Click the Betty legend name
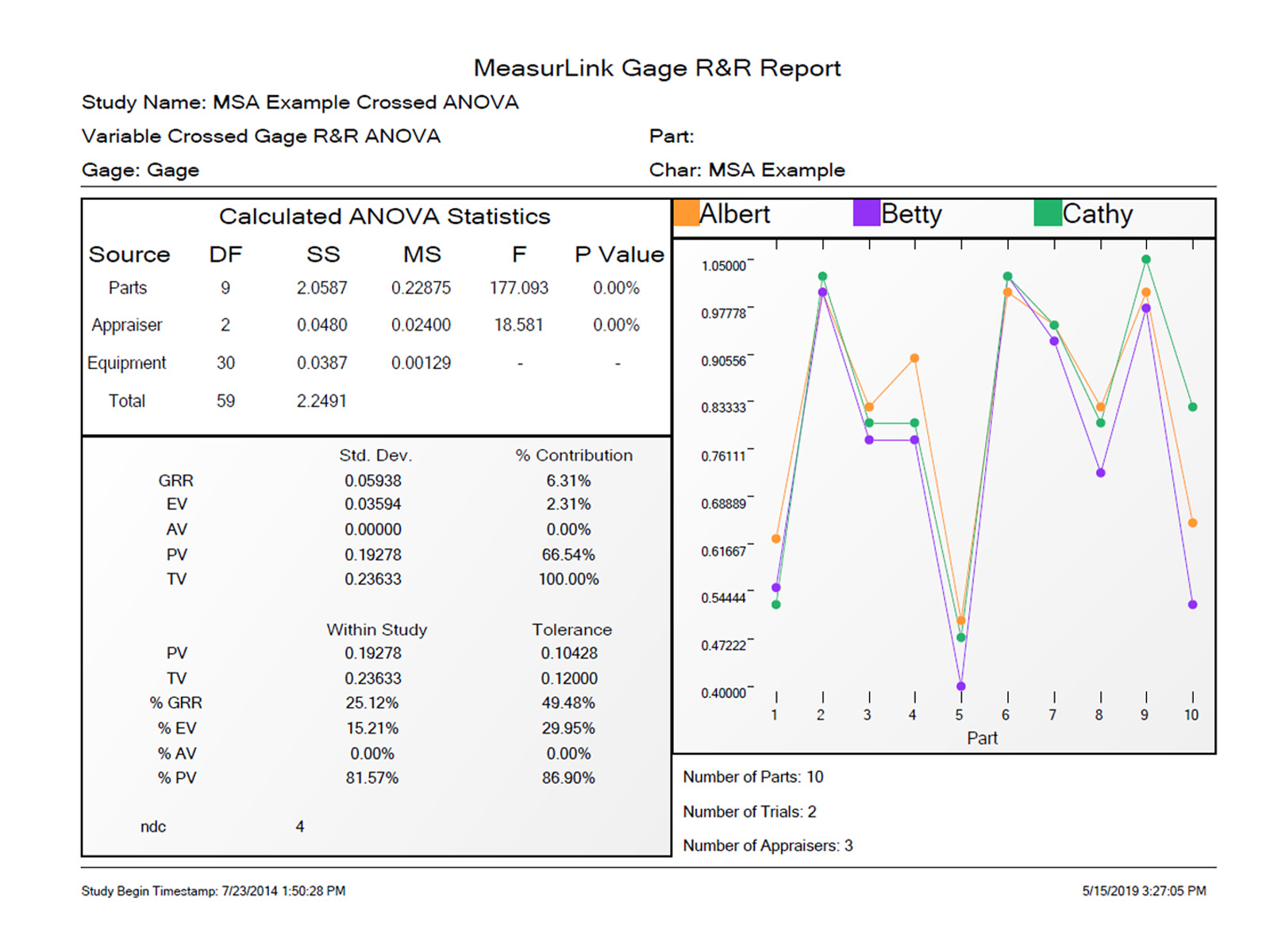This screenshot has width=1270, height=952. point(912,214)
